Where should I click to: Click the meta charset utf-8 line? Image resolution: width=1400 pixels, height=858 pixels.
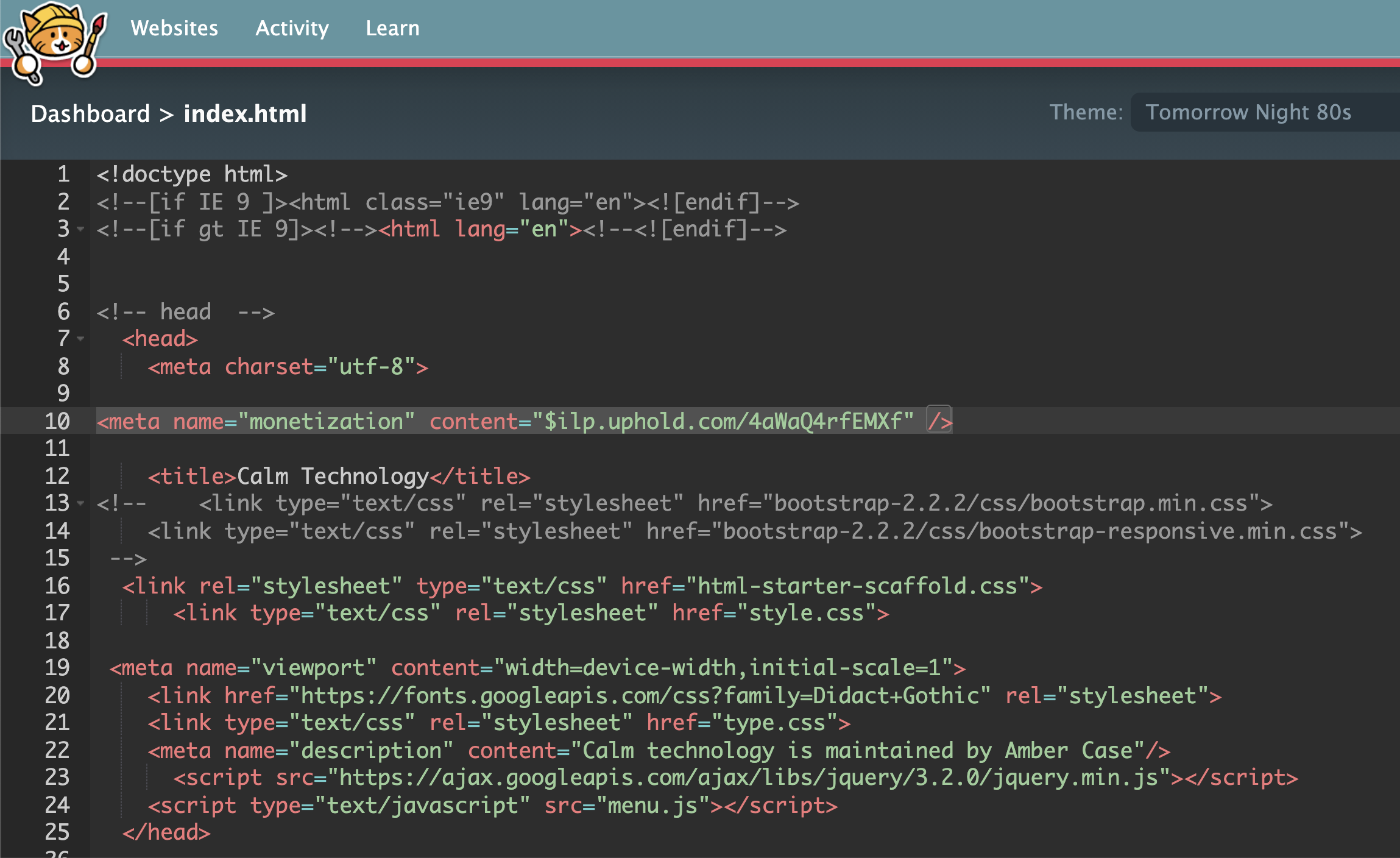(288, 366)
